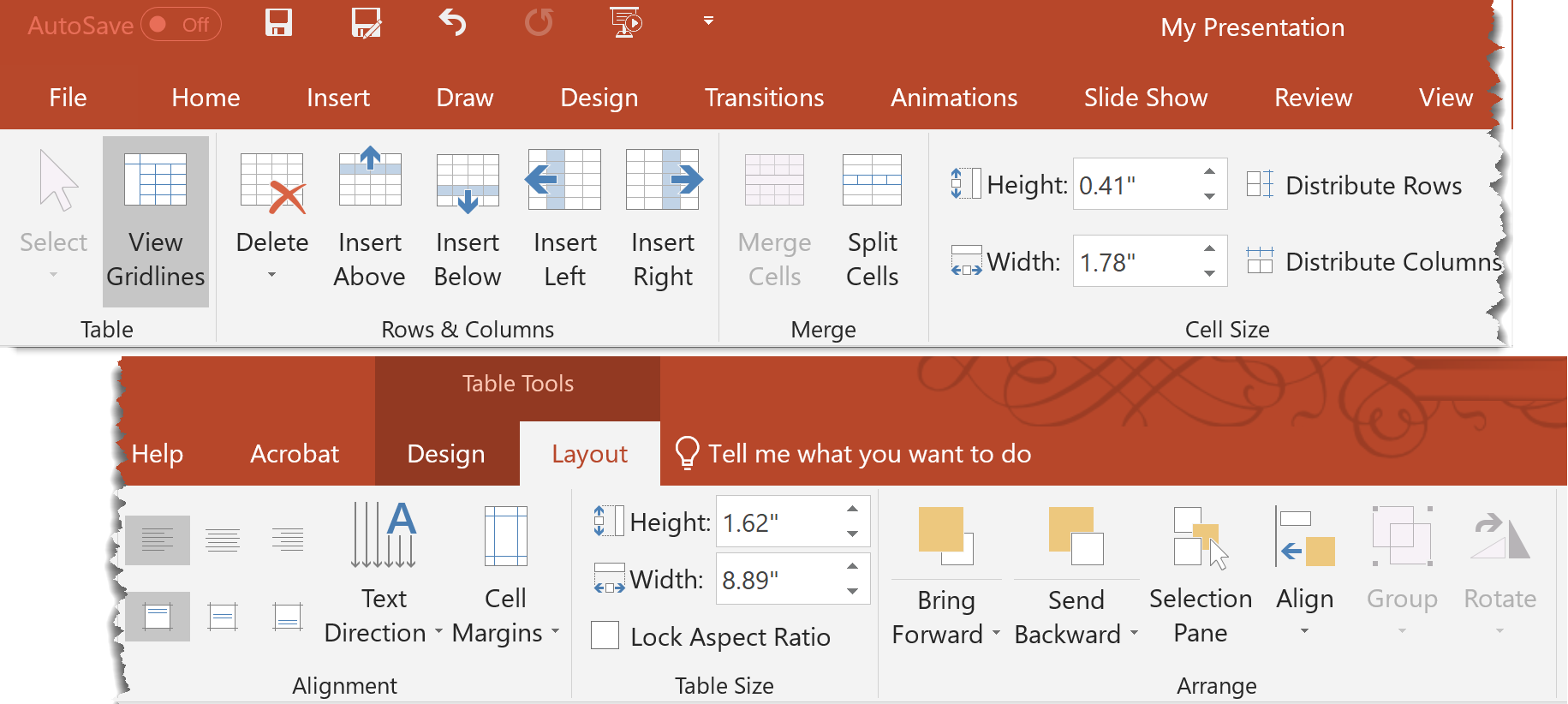This screenshot has width=1568, height=704.
Task: Click Distribute Rows button
Action: (1355, 185)
